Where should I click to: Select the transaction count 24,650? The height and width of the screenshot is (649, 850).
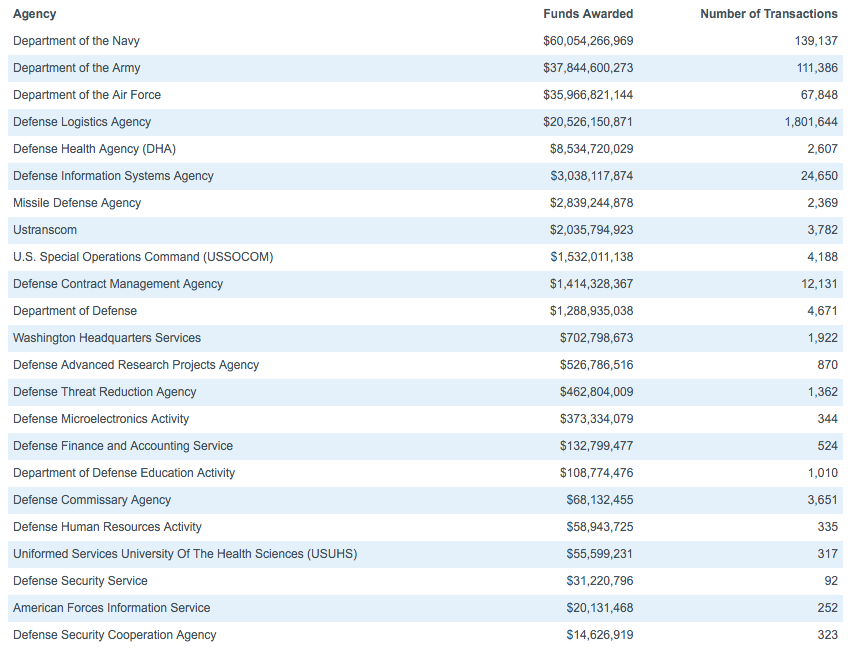click(x=819, y=176)
